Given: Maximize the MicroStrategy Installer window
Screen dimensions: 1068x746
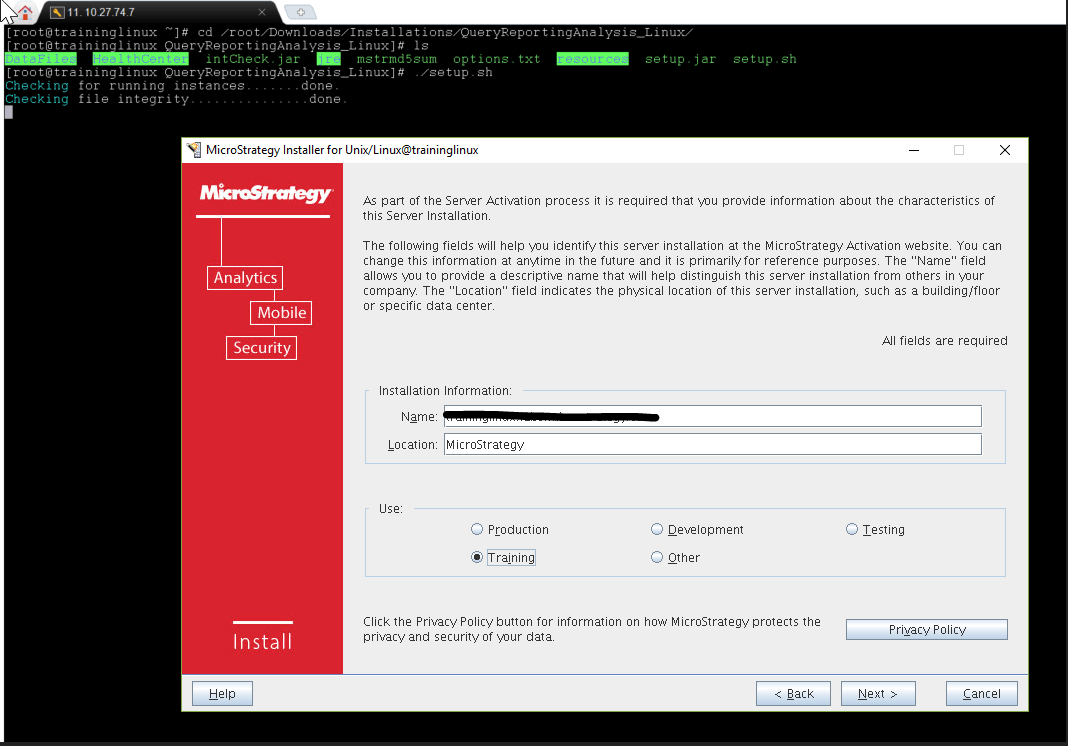Looking at the screenshot, I should pyautogui.click(x=959, y=150).
